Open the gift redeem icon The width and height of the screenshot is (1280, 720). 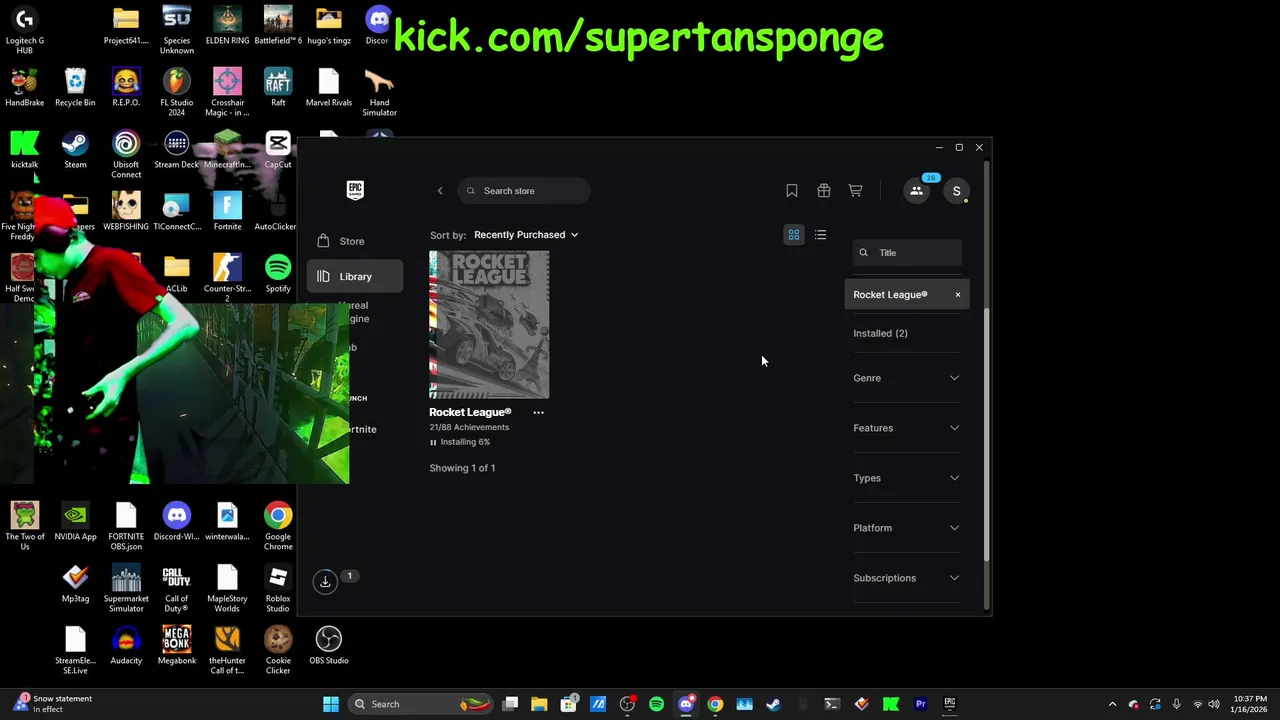[824, 191]
